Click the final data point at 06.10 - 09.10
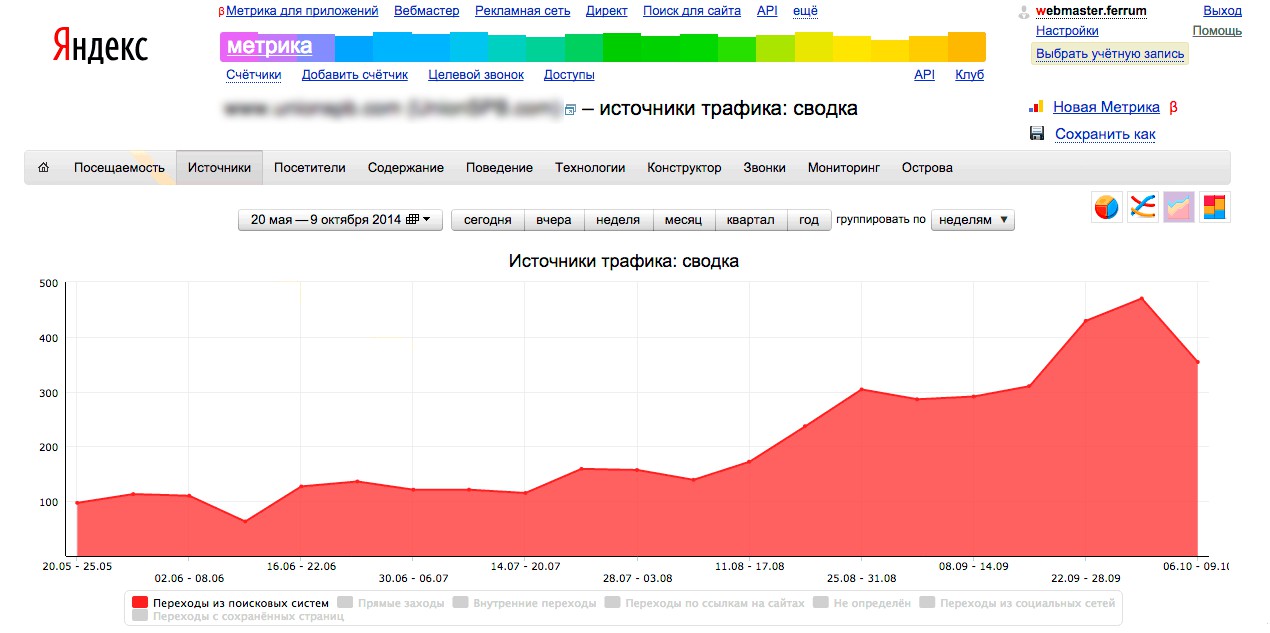Viewport: 1270px width, 633px height. tap(1197, 362)
